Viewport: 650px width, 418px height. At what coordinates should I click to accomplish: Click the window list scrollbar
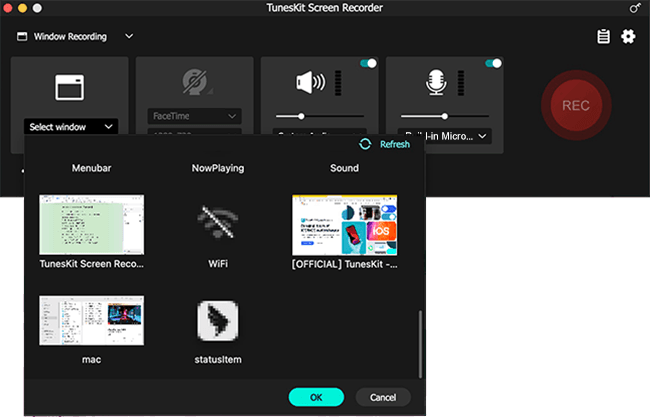pyautogui.click(x=420, y=344)
